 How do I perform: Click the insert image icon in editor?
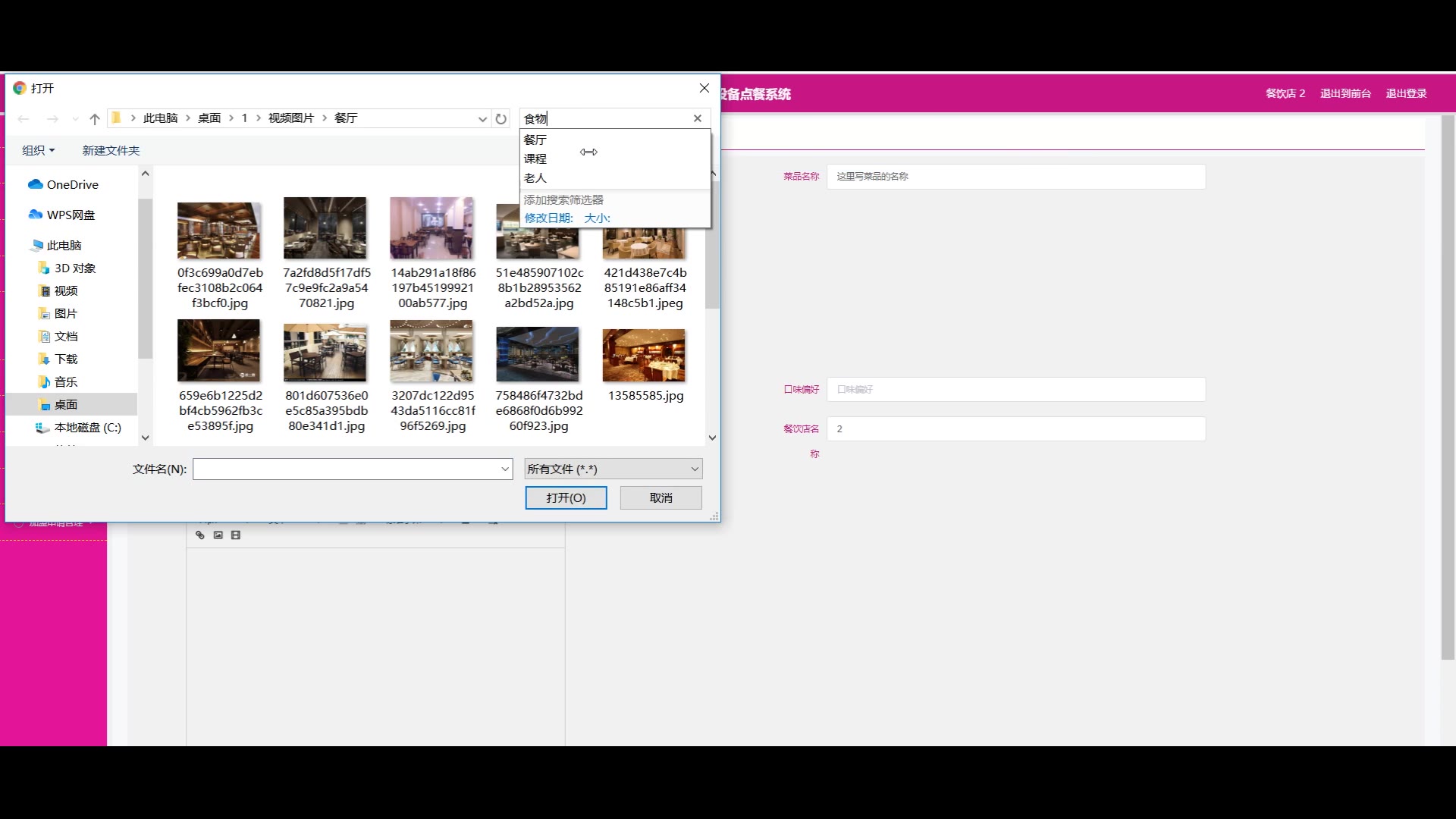coord(218,535)
